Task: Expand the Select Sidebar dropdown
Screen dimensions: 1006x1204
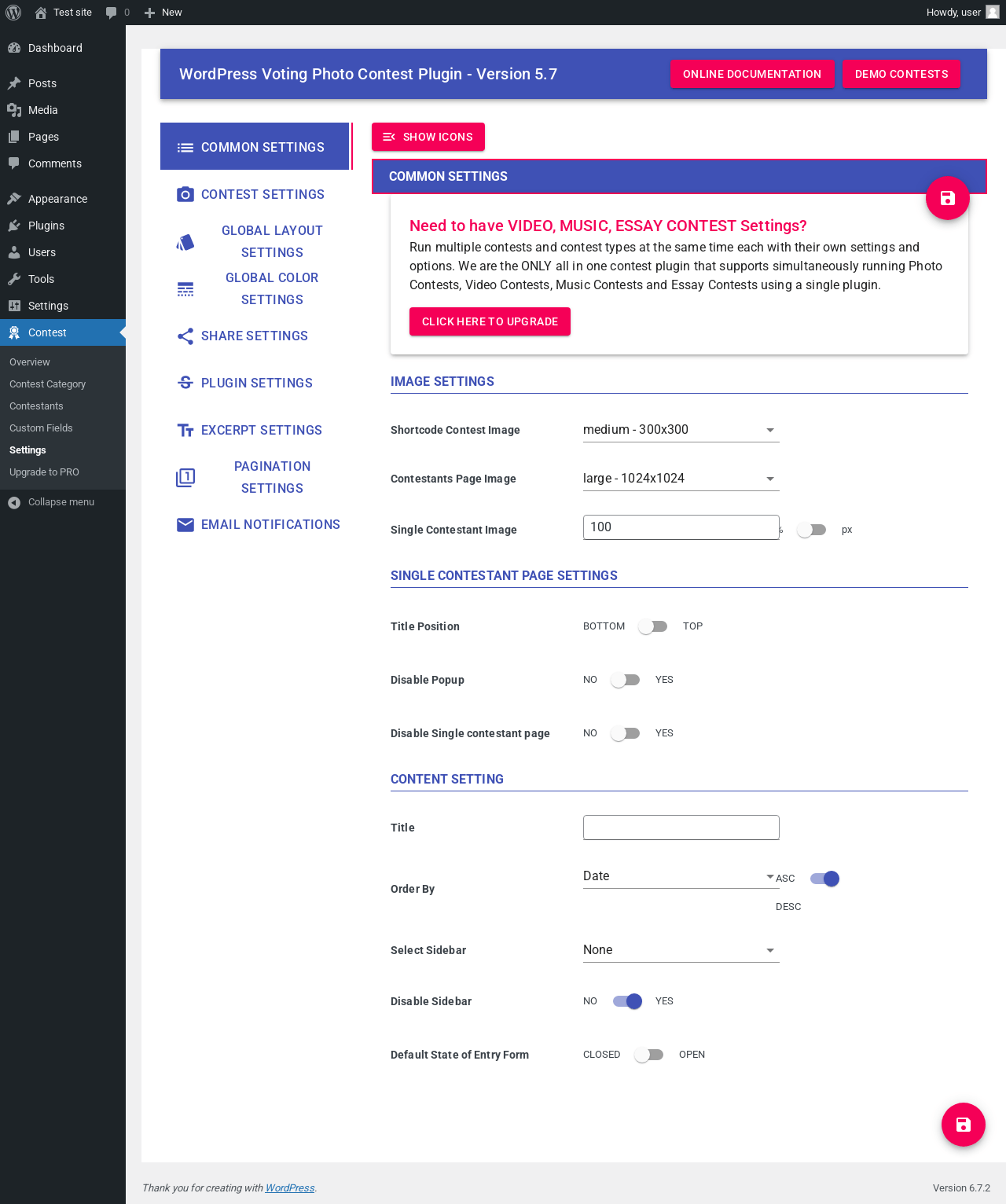Action: click(x=681, y=950)
